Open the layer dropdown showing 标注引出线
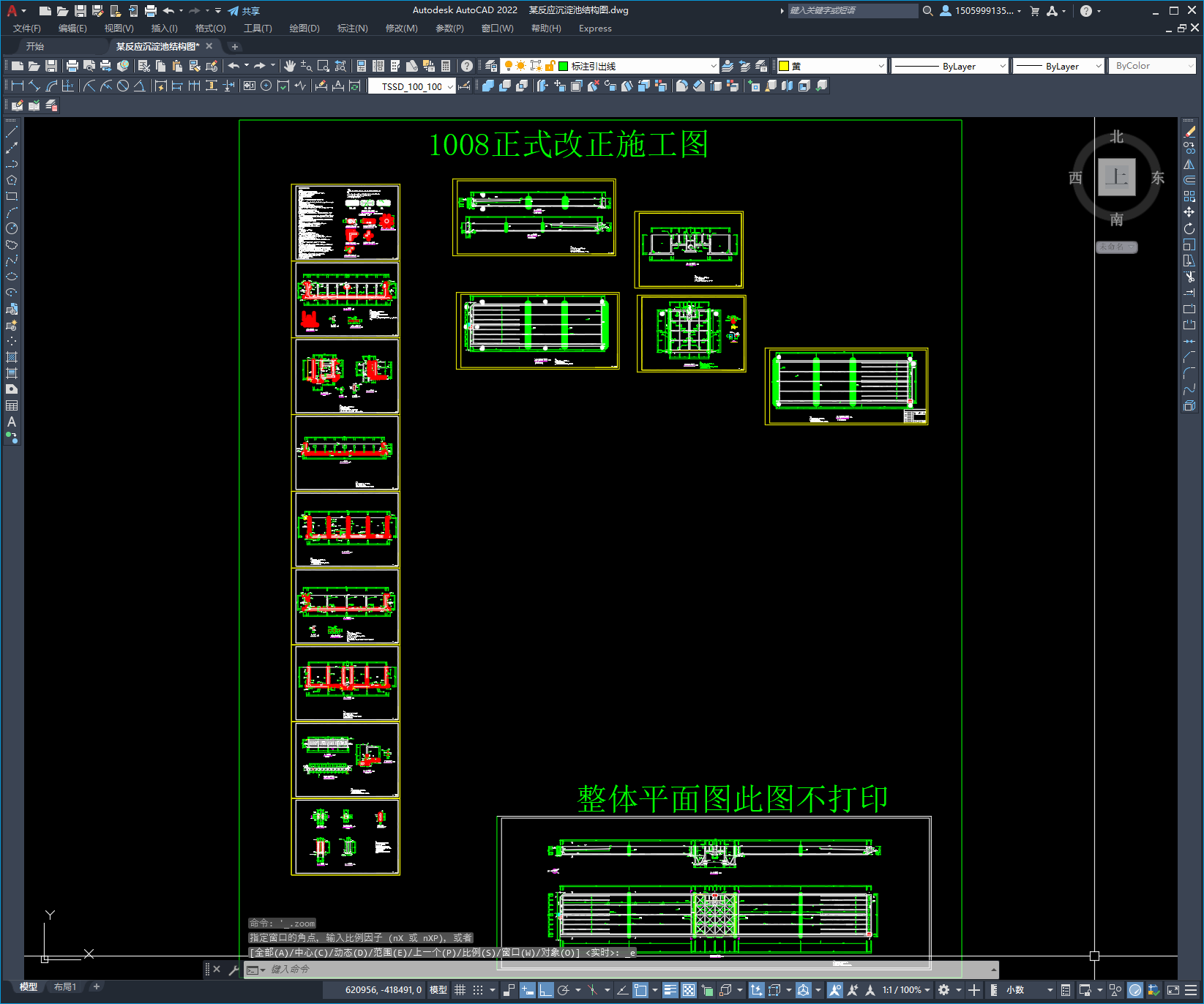Viewport: 1204px width, 1004px height. [610, 66]
